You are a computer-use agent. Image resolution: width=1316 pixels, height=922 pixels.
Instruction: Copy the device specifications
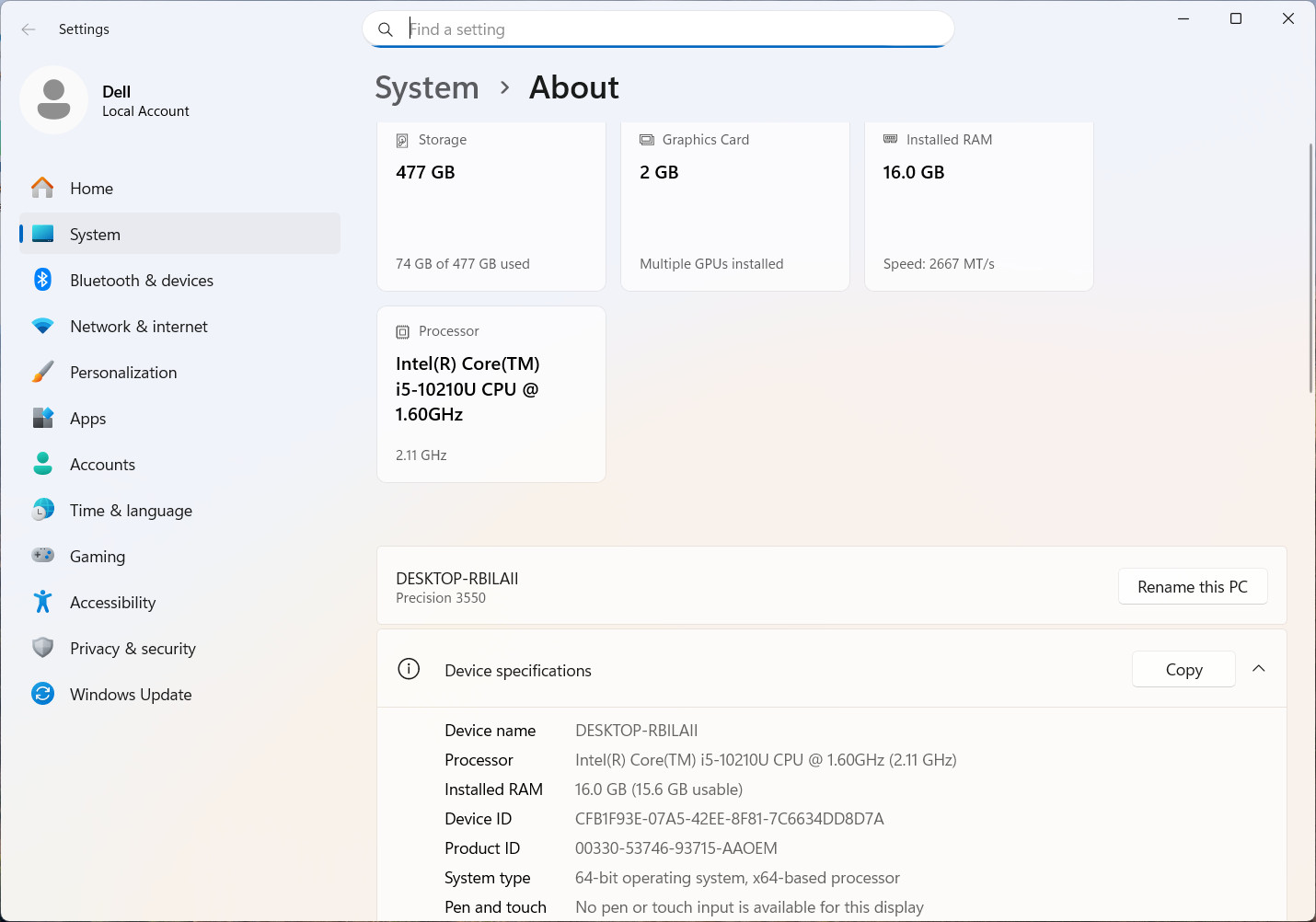click(1183, 670)
